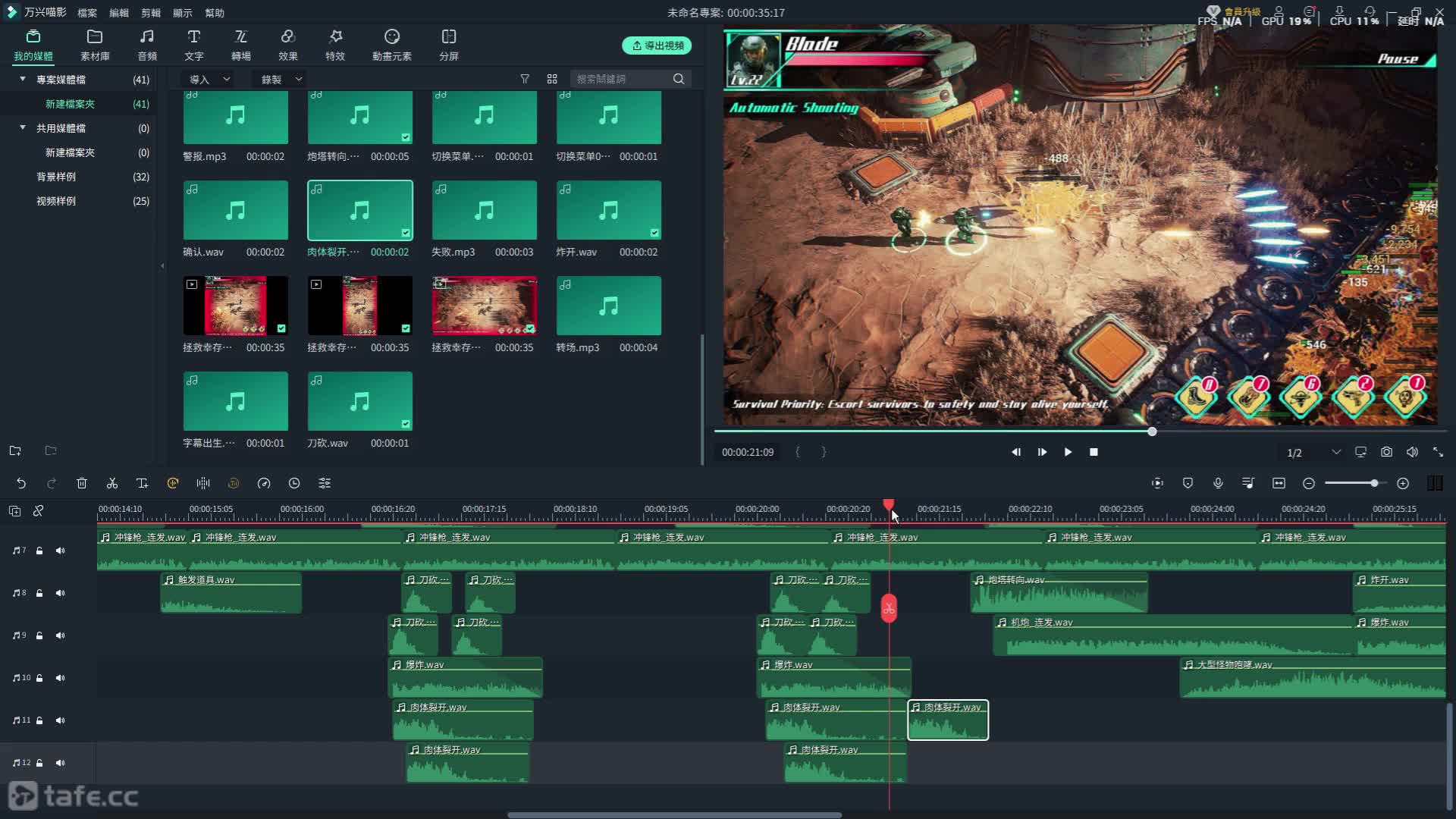
Task: Open the speed control tool
Action: (264, 483)
